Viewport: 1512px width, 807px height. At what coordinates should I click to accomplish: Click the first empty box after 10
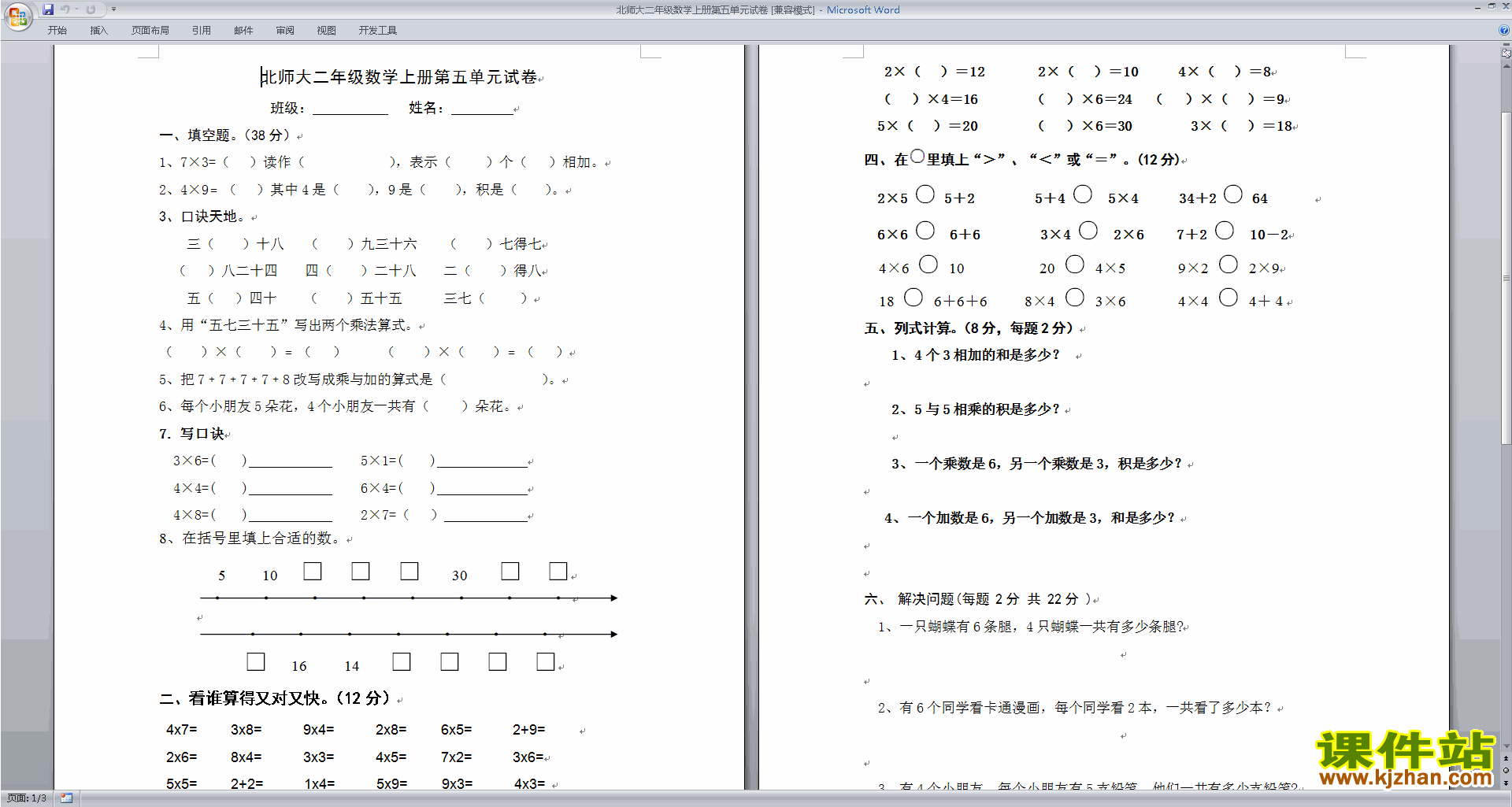(x=313, y=571)
